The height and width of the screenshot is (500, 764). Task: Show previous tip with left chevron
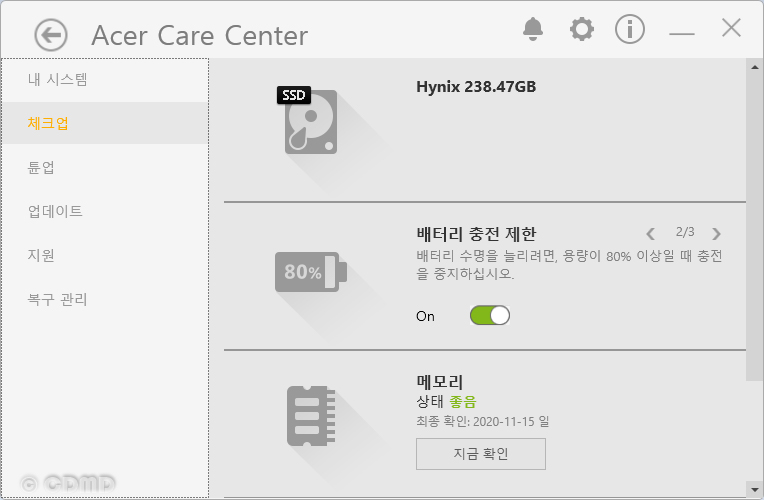(650, 234)
